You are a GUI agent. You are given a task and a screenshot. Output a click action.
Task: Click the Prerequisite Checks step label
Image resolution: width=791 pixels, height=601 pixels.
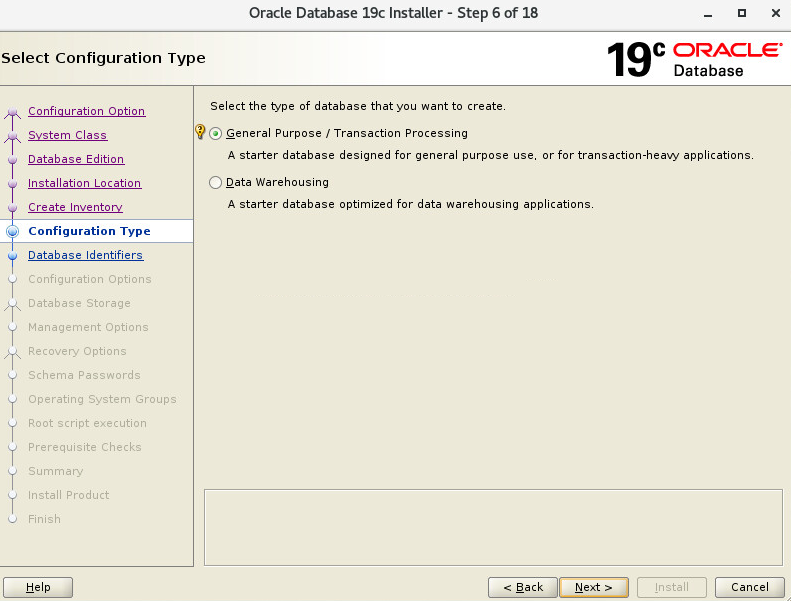tap(85, 447)
